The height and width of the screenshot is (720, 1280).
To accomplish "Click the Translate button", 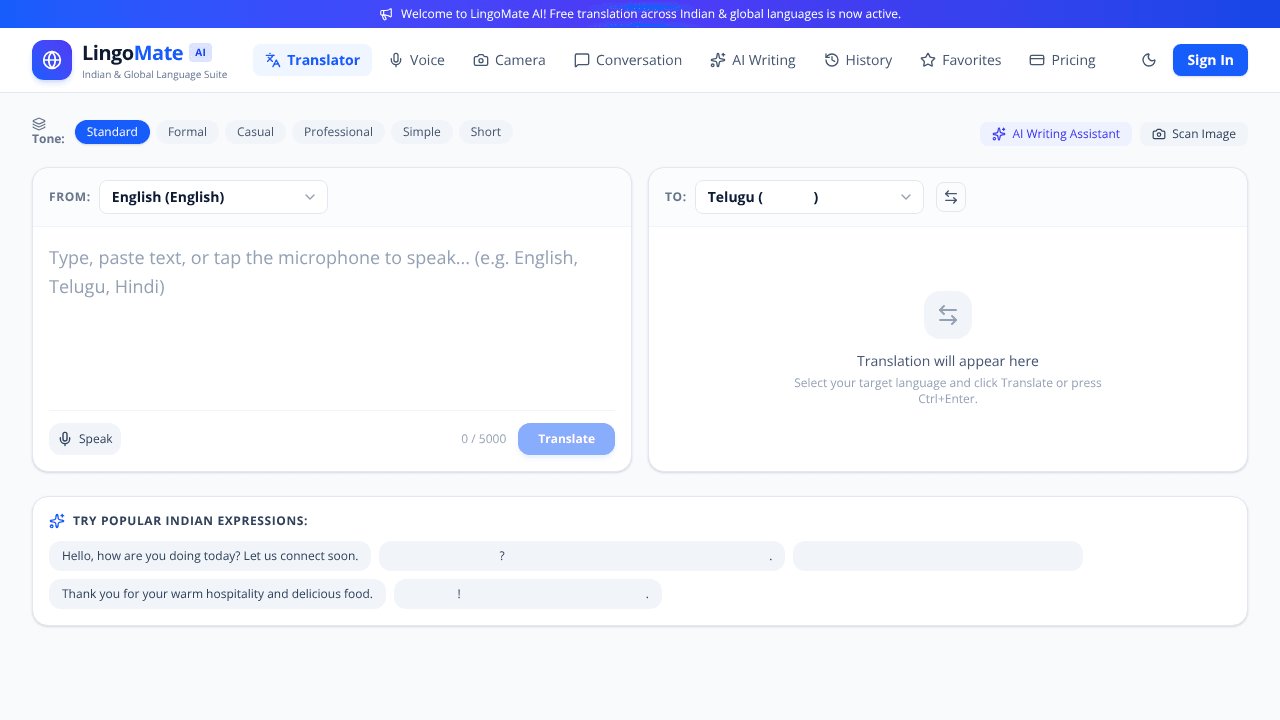I will tap(566, 439).
